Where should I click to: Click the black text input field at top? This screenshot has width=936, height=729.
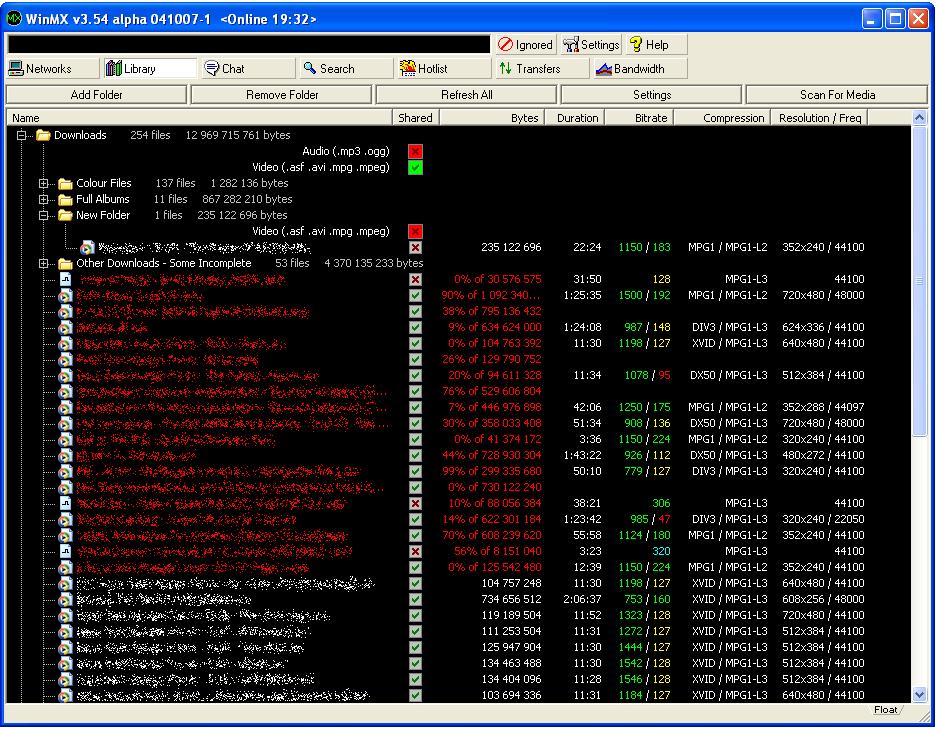[248, 45]
